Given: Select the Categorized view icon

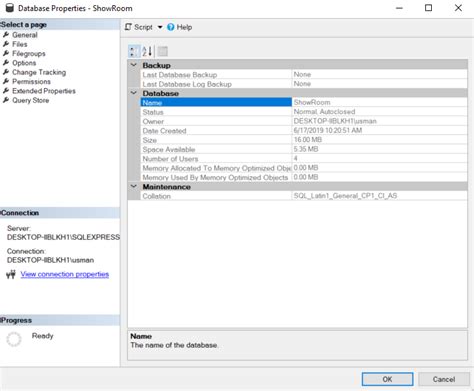Looking at the screenshot, I should tap(133, 51).
